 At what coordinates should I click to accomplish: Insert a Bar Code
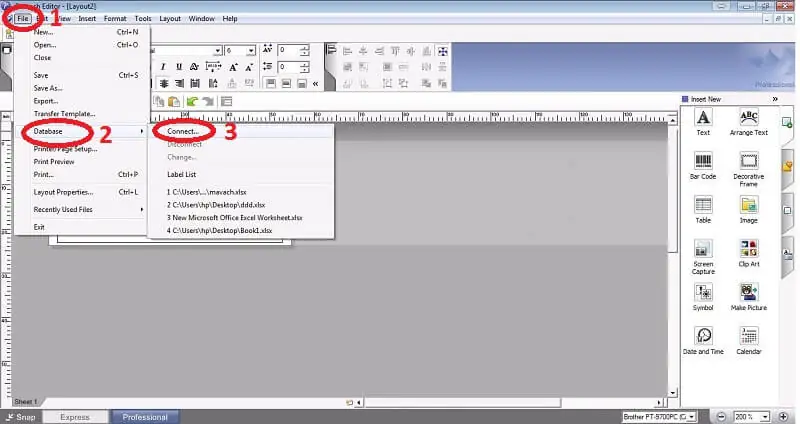(x=703, y=166)
